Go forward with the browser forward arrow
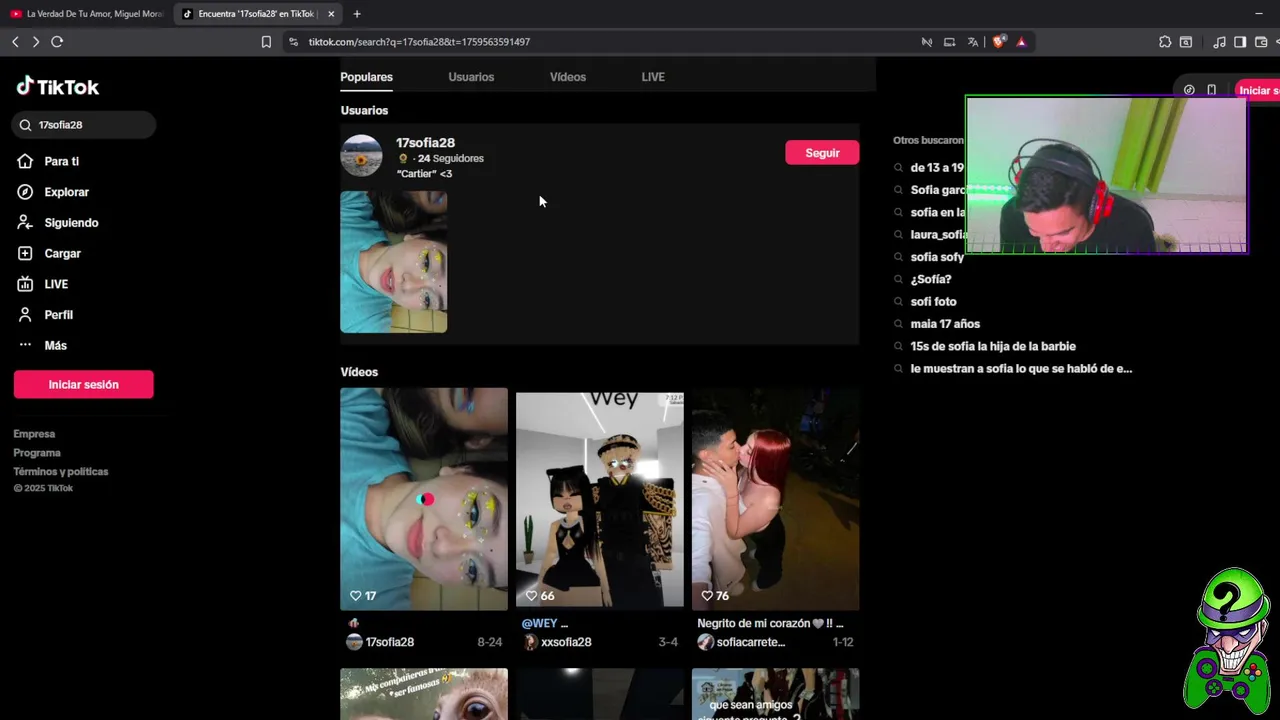The height and width of the screenshot is (720, 1280). [x=36, y=42]
